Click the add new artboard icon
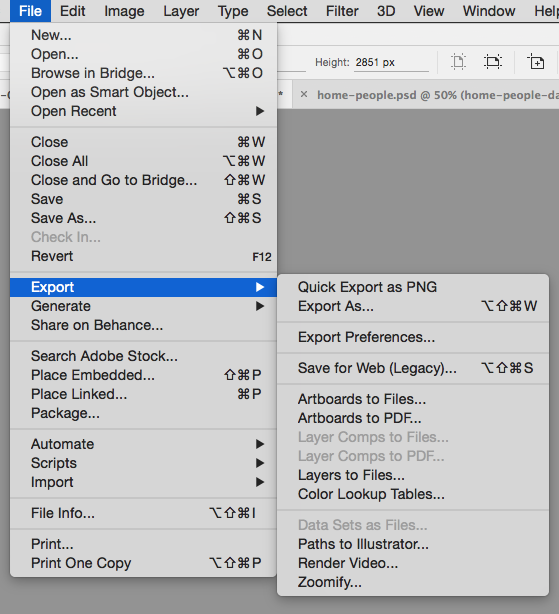This screenshot has height=614, width=559. pos(536,62)
